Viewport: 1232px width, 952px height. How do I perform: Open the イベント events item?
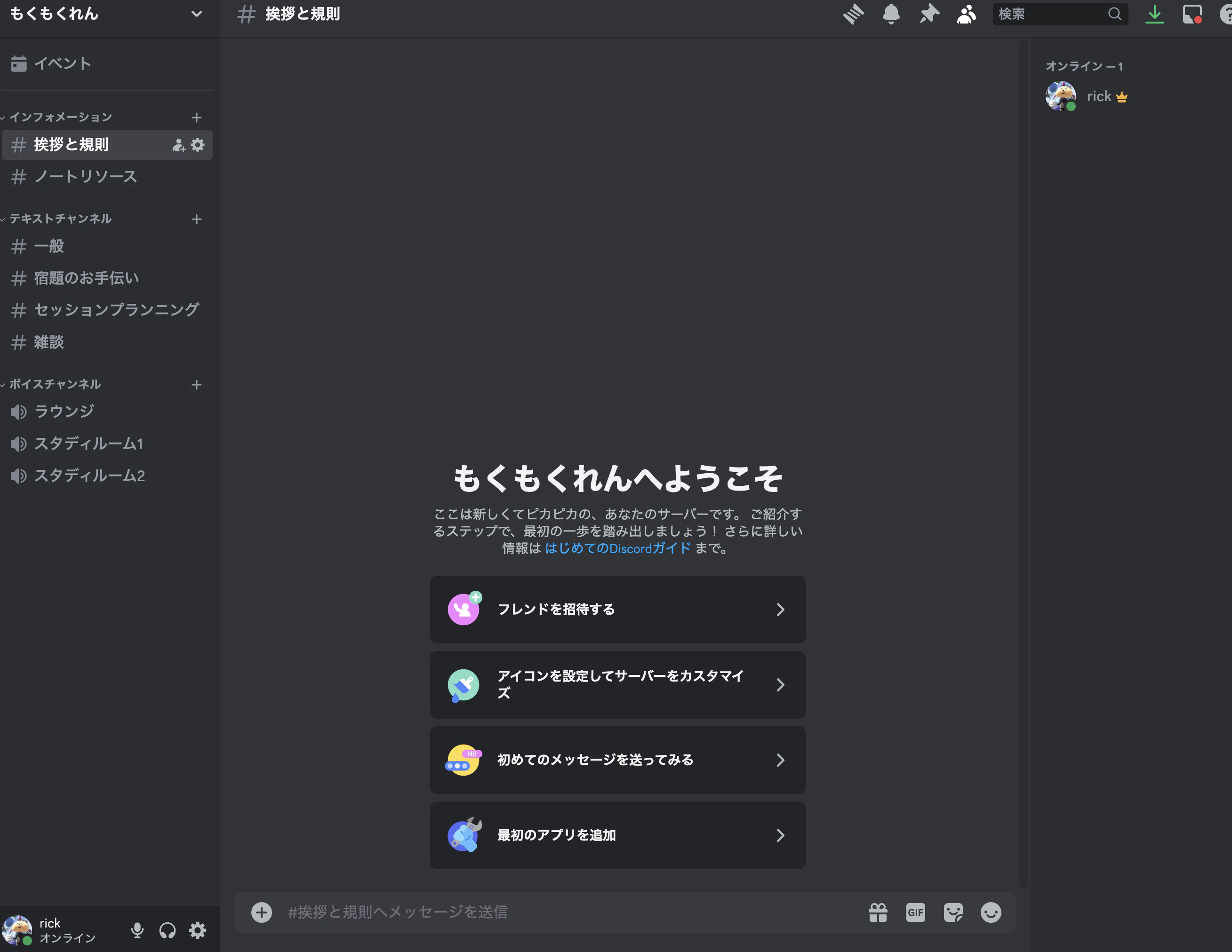(x=107, y=63)
